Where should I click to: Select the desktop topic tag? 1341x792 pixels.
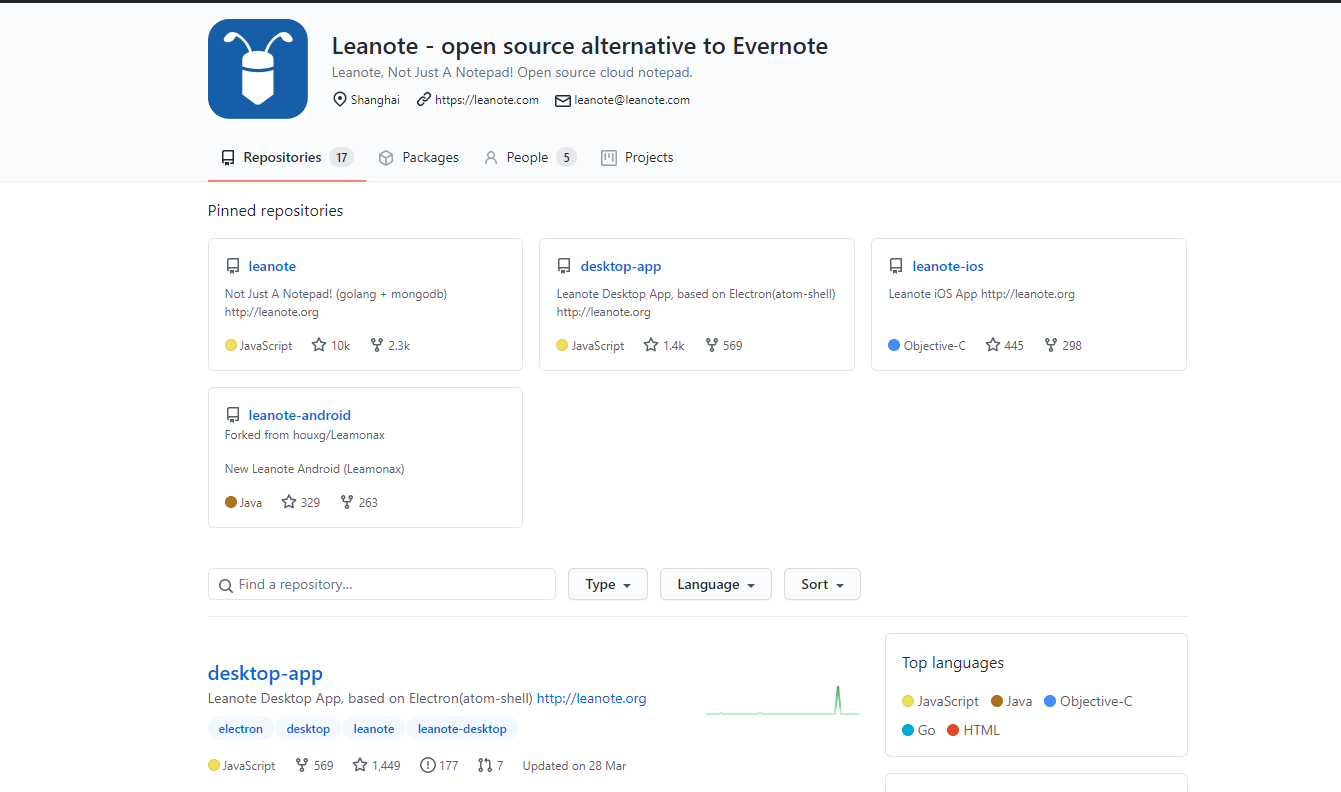(x=308, y=729)
